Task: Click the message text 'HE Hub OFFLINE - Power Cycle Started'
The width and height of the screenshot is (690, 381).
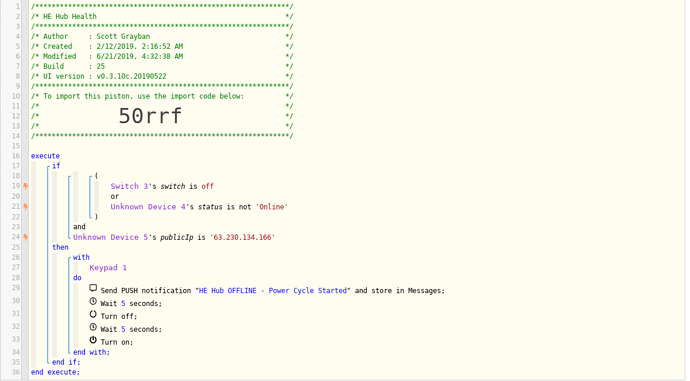Action: click(273, 290)
